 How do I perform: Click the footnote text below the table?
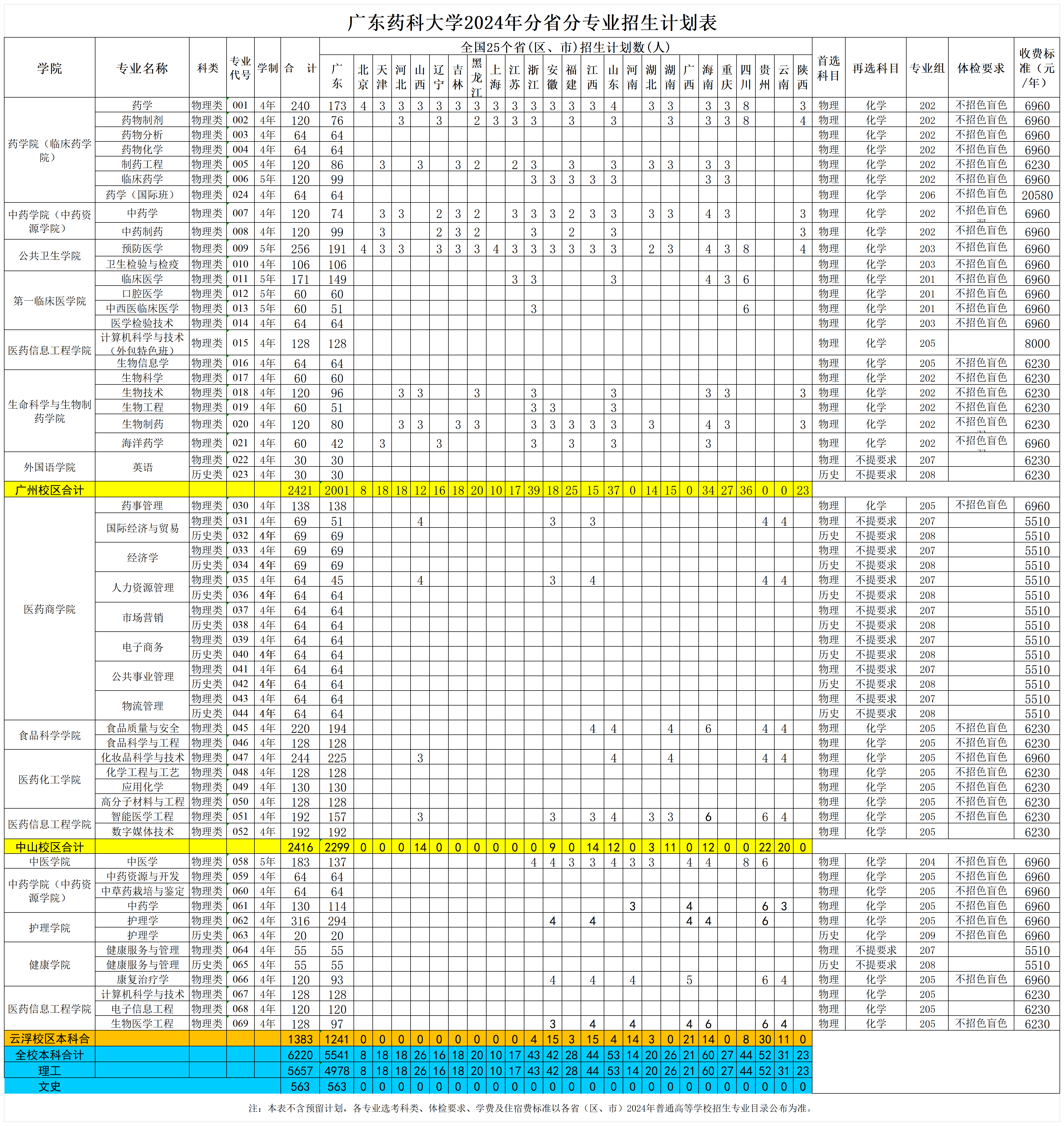point(531,1108)
